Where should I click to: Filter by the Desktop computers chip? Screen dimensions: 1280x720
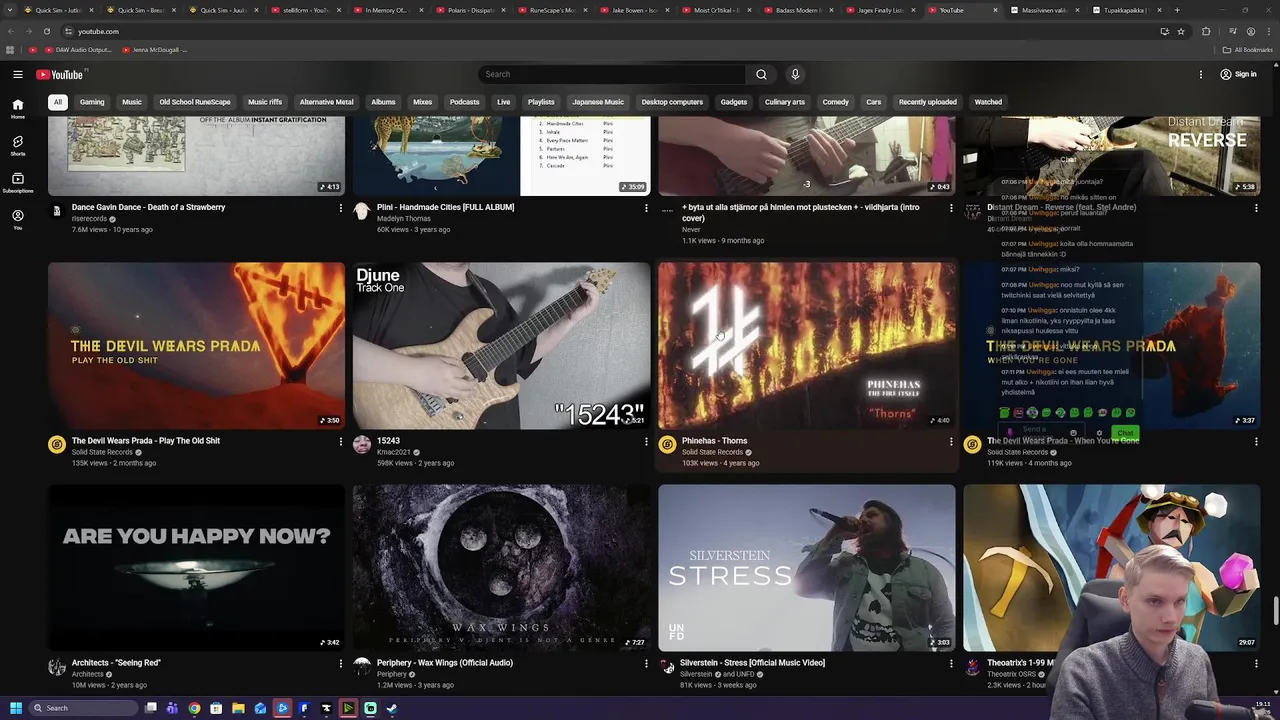tap(672, 102)
